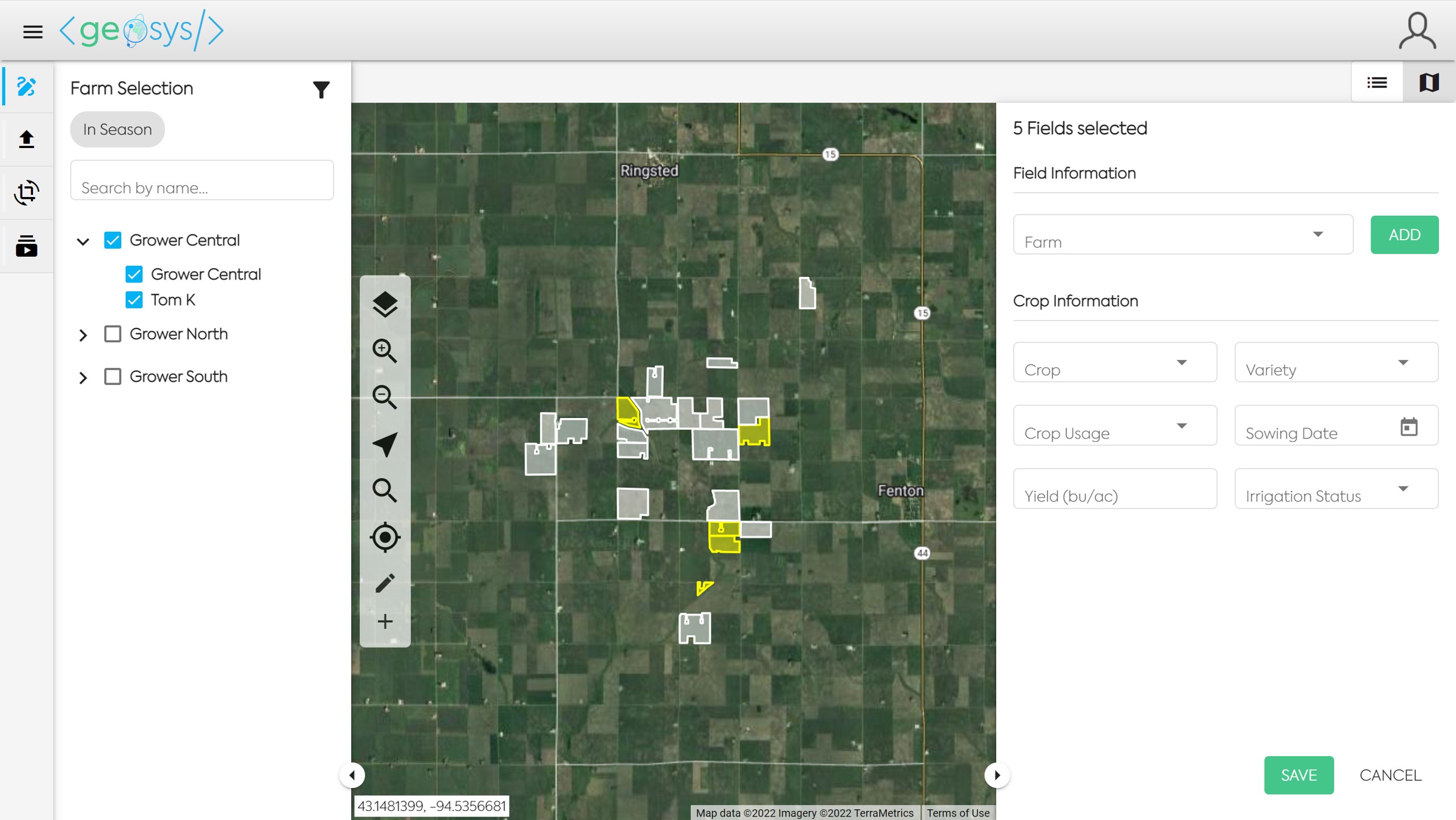Open the user profile icon
Screen dimensions: 1456x820
coord(1417,31)
